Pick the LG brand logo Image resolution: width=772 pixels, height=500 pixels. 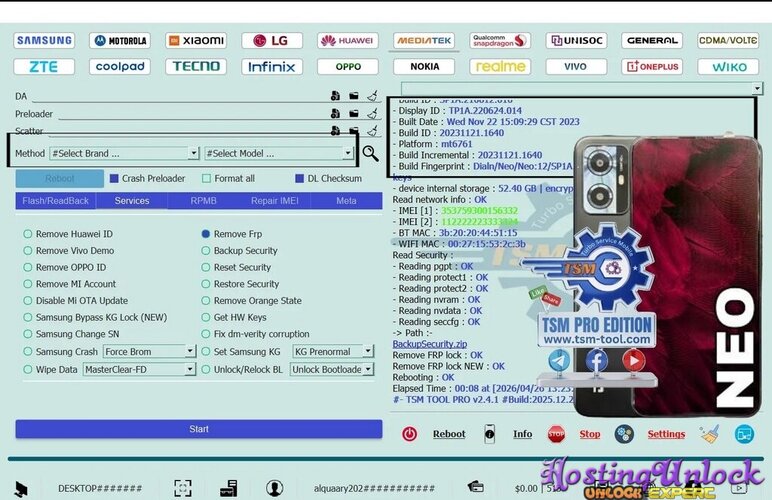(x=272, y=40)
